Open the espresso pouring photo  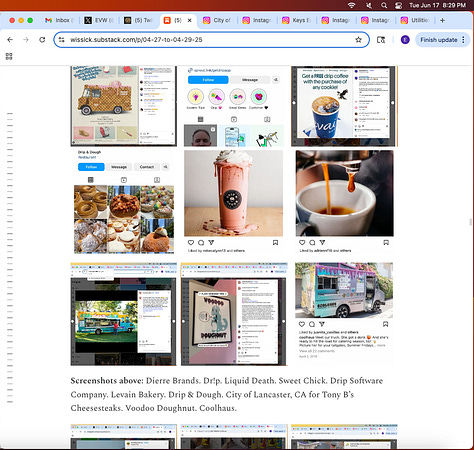point(344,193)
